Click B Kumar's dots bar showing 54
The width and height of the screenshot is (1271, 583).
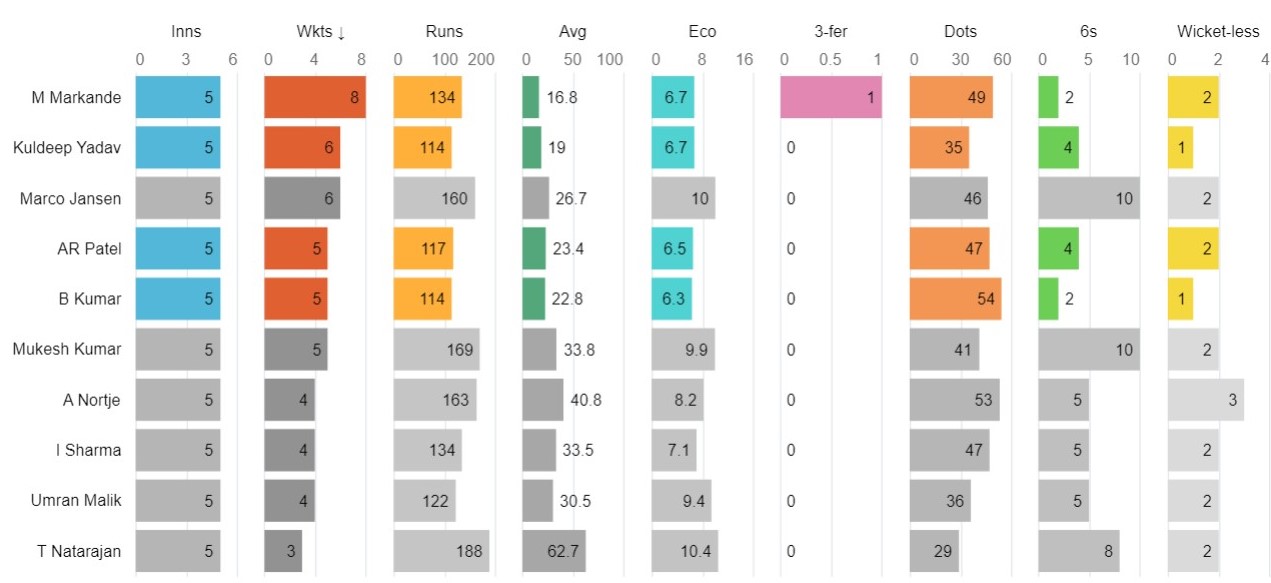[955, 299]
